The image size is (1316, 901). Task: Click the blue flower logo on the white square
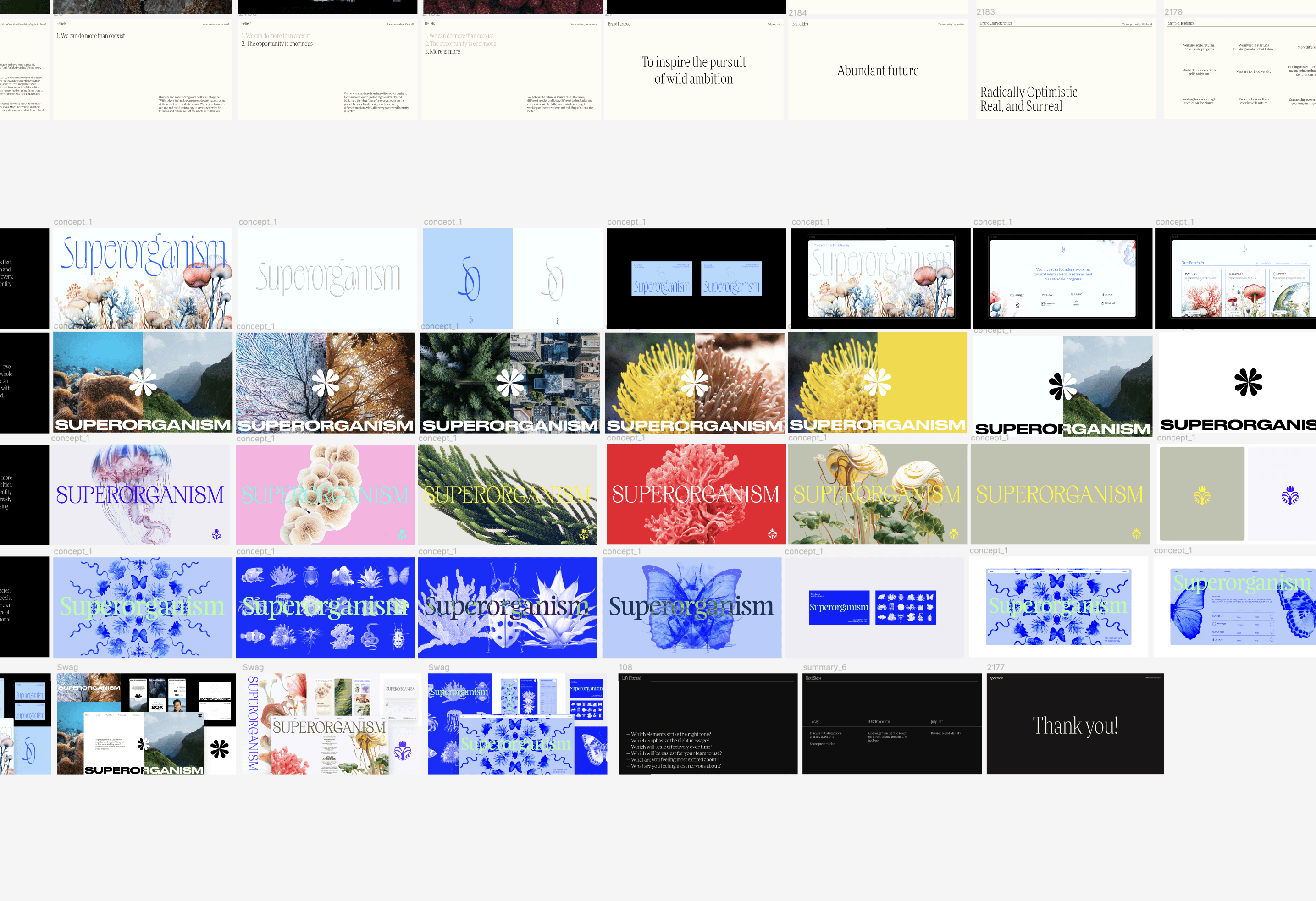pyautogui.click(x=1289, y=495)
